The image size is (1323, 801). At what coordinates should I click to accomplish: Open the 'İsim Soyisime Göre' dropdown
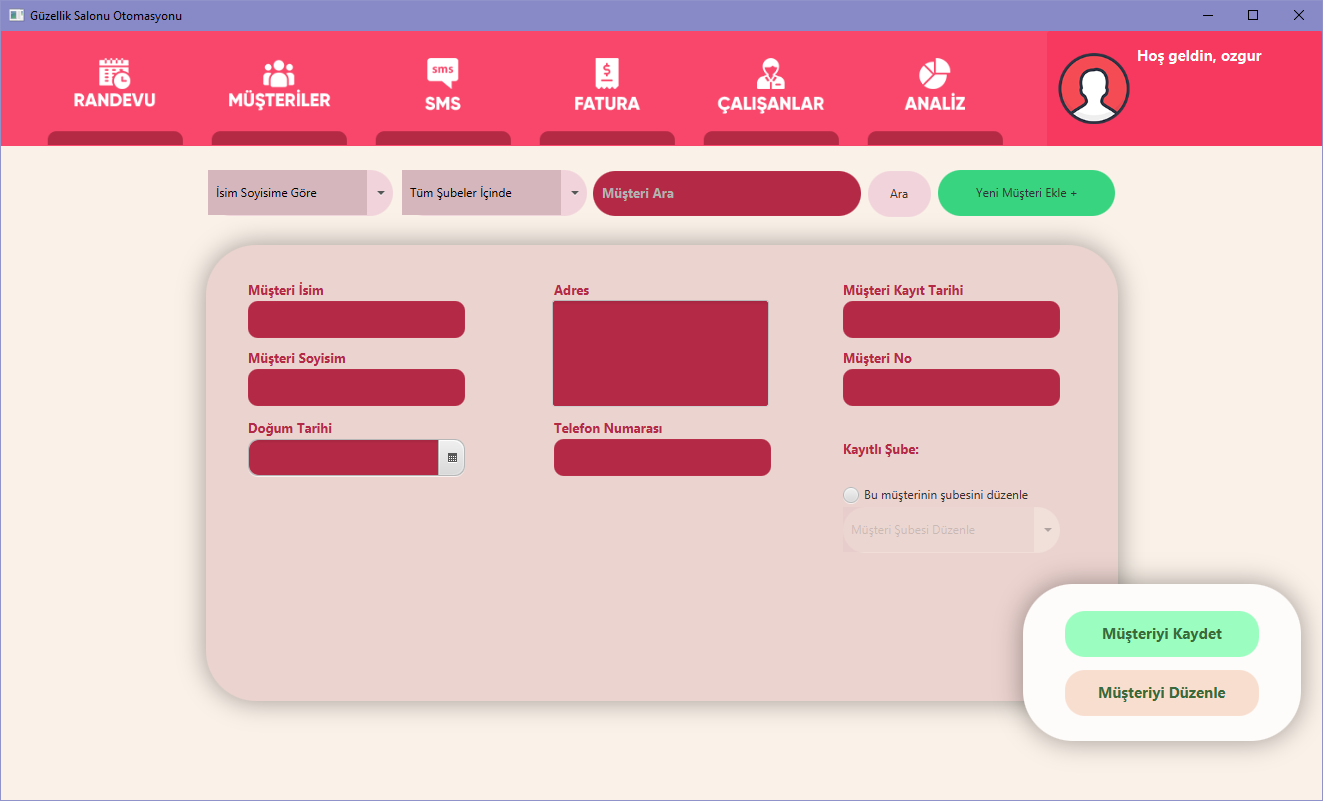click(x=380, y=192)
